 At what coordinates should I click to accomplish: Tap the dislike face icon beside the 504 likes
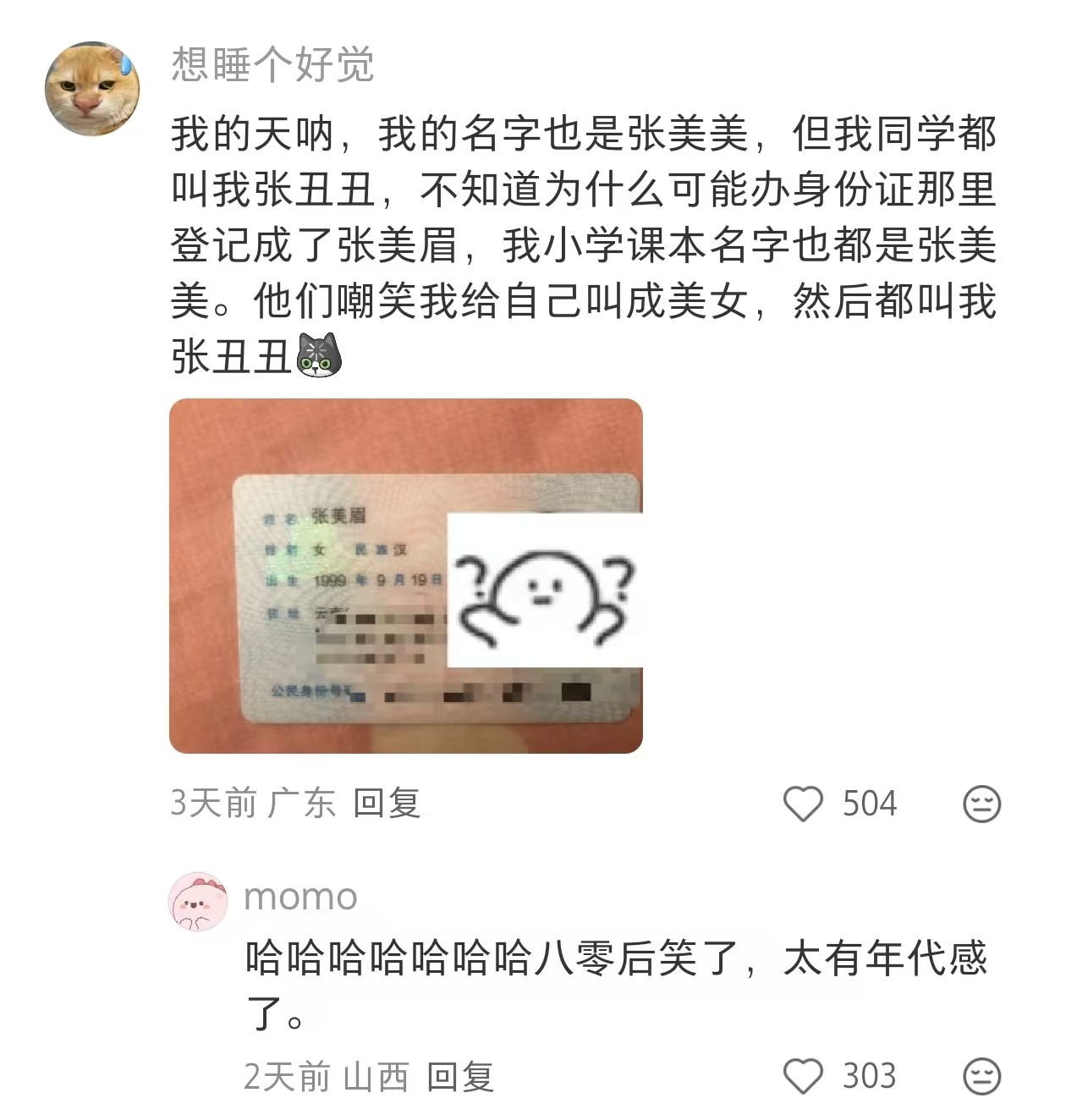[982, 804]
